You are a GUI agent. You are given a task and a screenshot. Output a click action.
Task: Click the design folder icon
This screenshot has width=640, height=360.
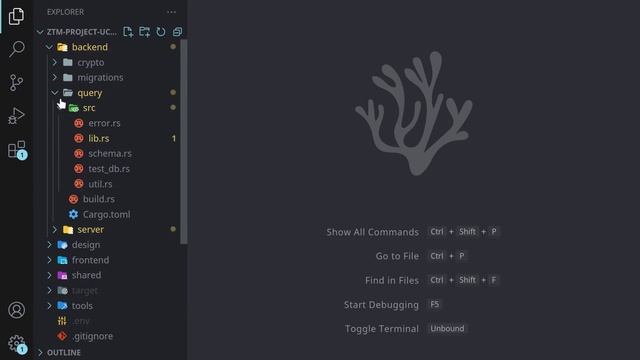tap(62, 245)
